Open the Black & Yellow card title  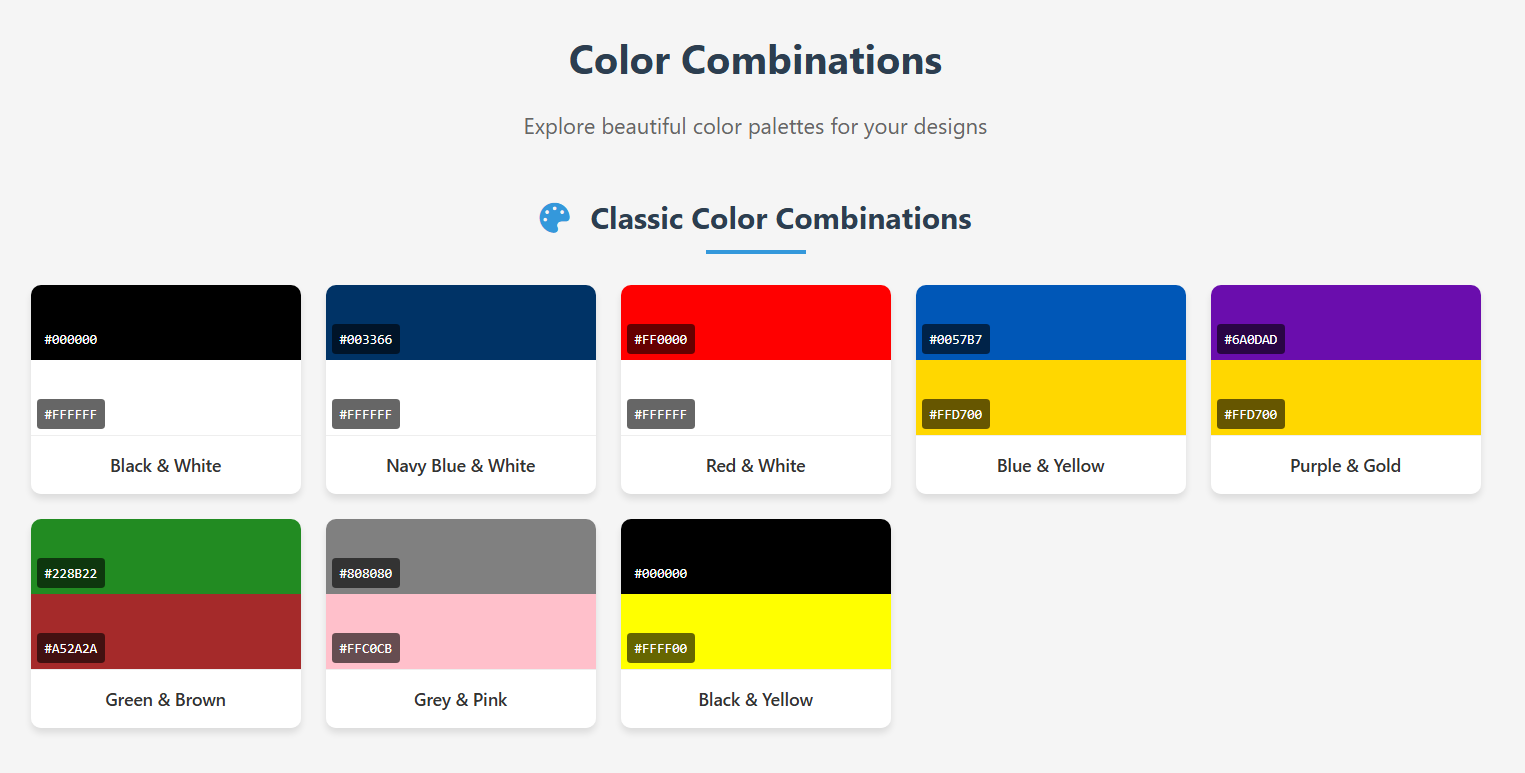tap(756, 700)
